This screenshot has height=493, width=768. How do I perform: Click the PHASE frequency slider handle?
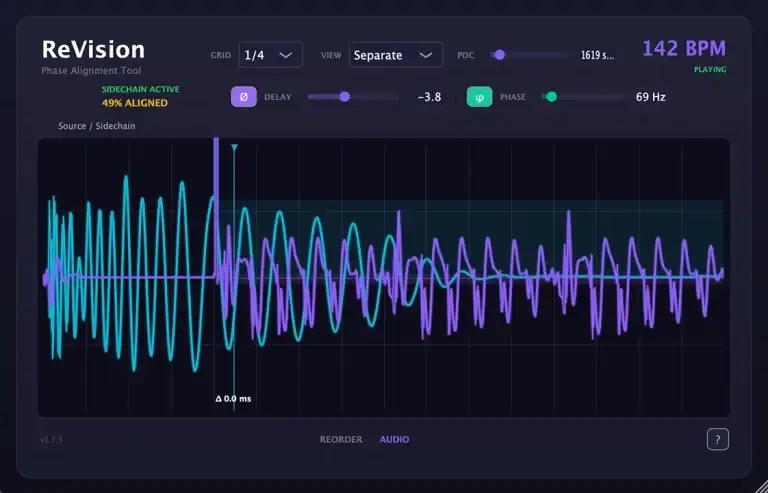pyautogui.click(x=552, y=96)
